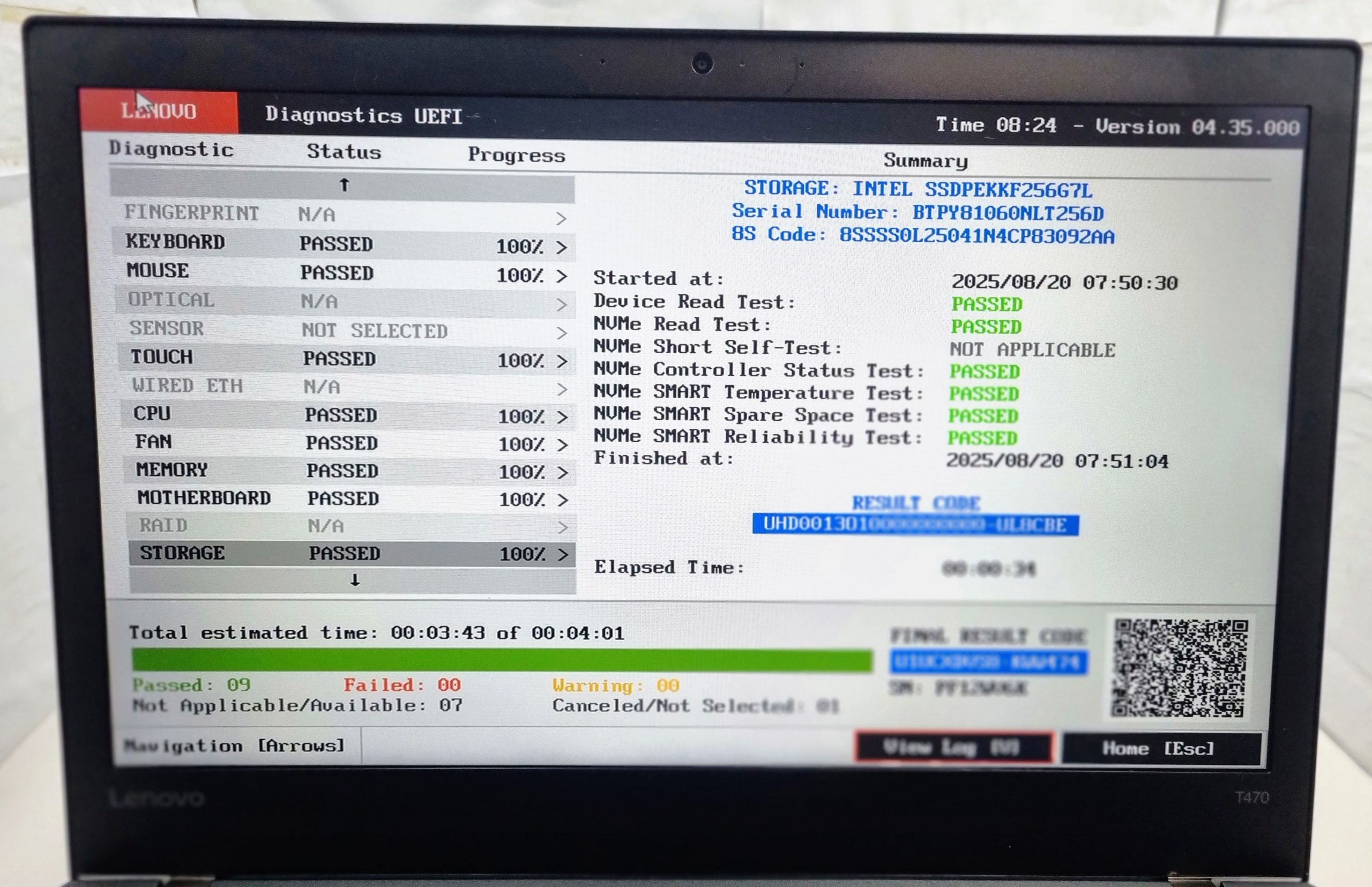Expand OPTICAL row chevron
The height and width of the screenshot is (887, 1372).
click(562, 305)
